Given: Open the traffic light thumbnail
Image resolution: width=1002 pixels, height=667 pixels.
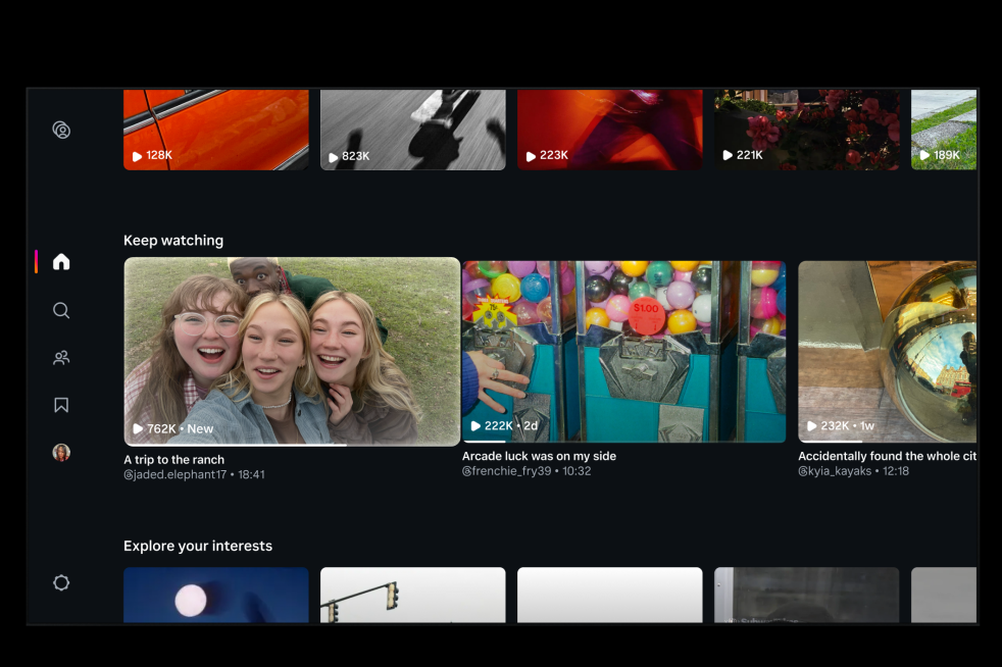Looking at the screenshot, I should click(x=413, y=595).
